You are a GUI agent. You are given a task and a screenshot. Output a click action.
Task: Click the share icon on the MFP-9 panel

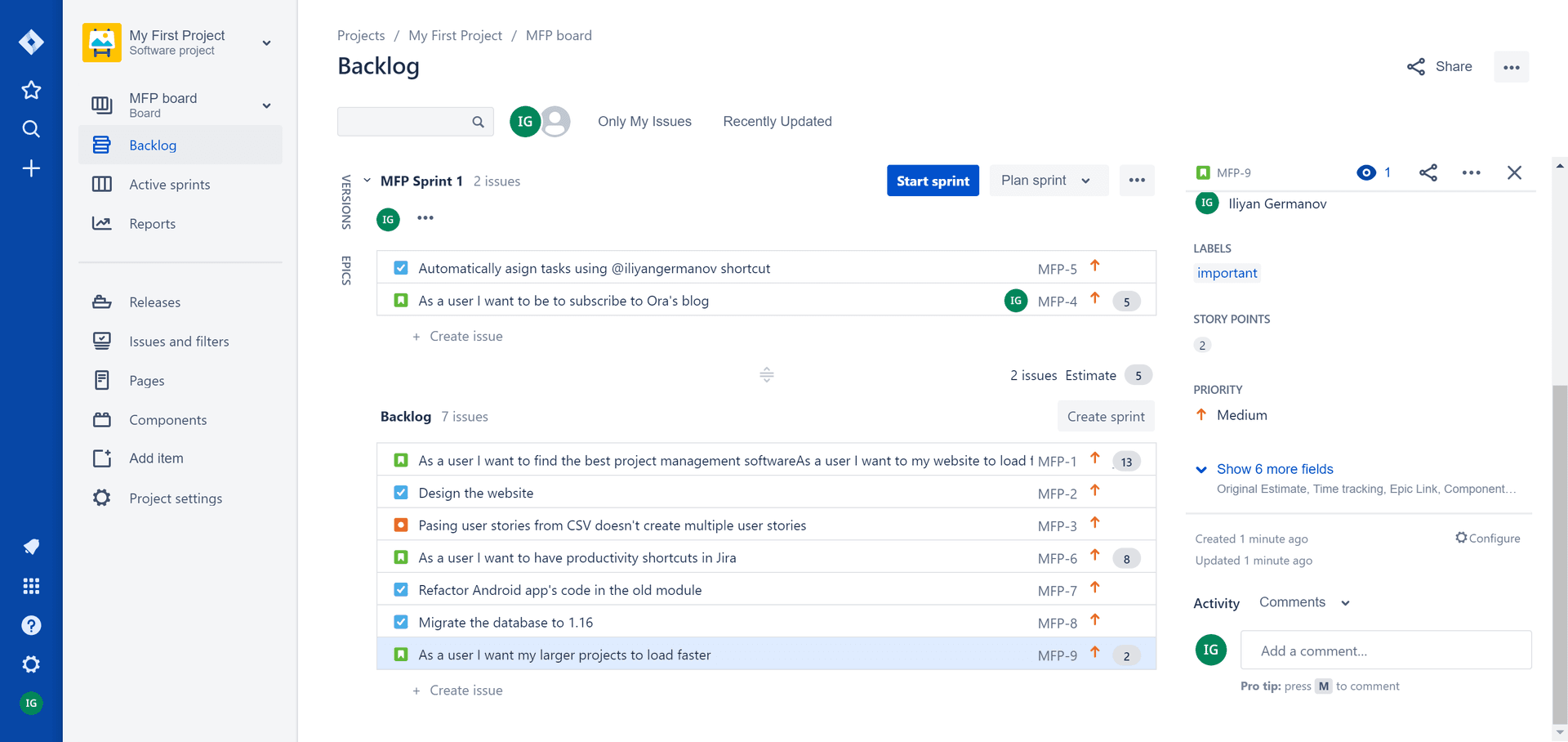(1428, 172)
